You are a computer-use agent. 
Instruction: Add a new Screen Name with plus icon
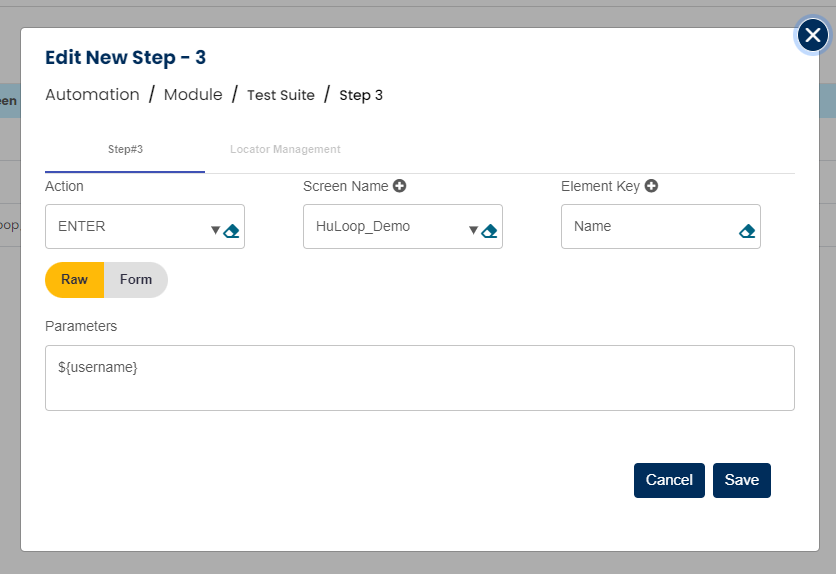pyautogui.click(x=400, y=186)
